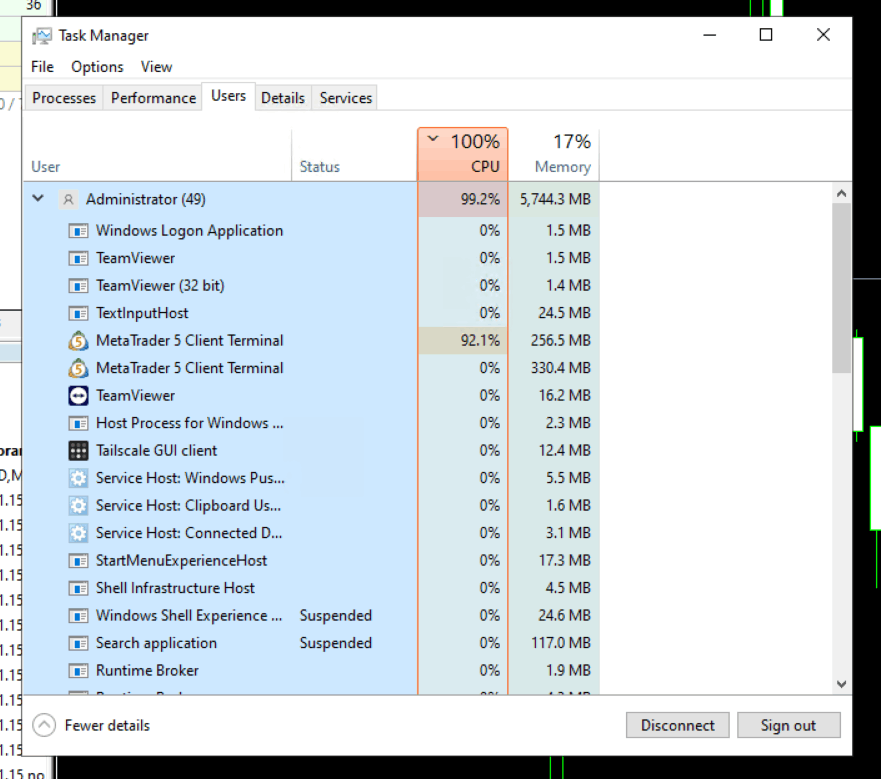Click the Task Manager title bar icon
Viewport: 881px width, 779px height.
42,36
